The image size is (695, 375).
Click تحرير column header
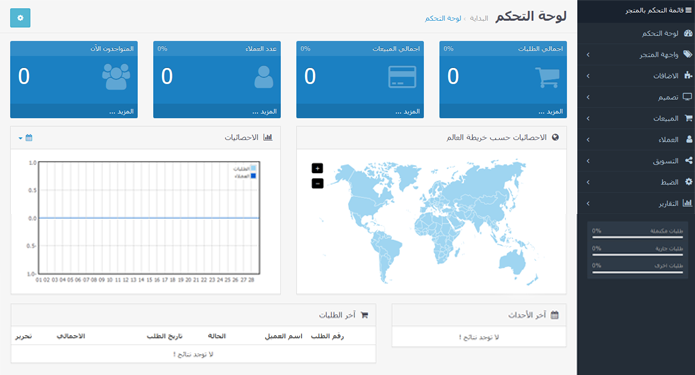pos(23,336)
